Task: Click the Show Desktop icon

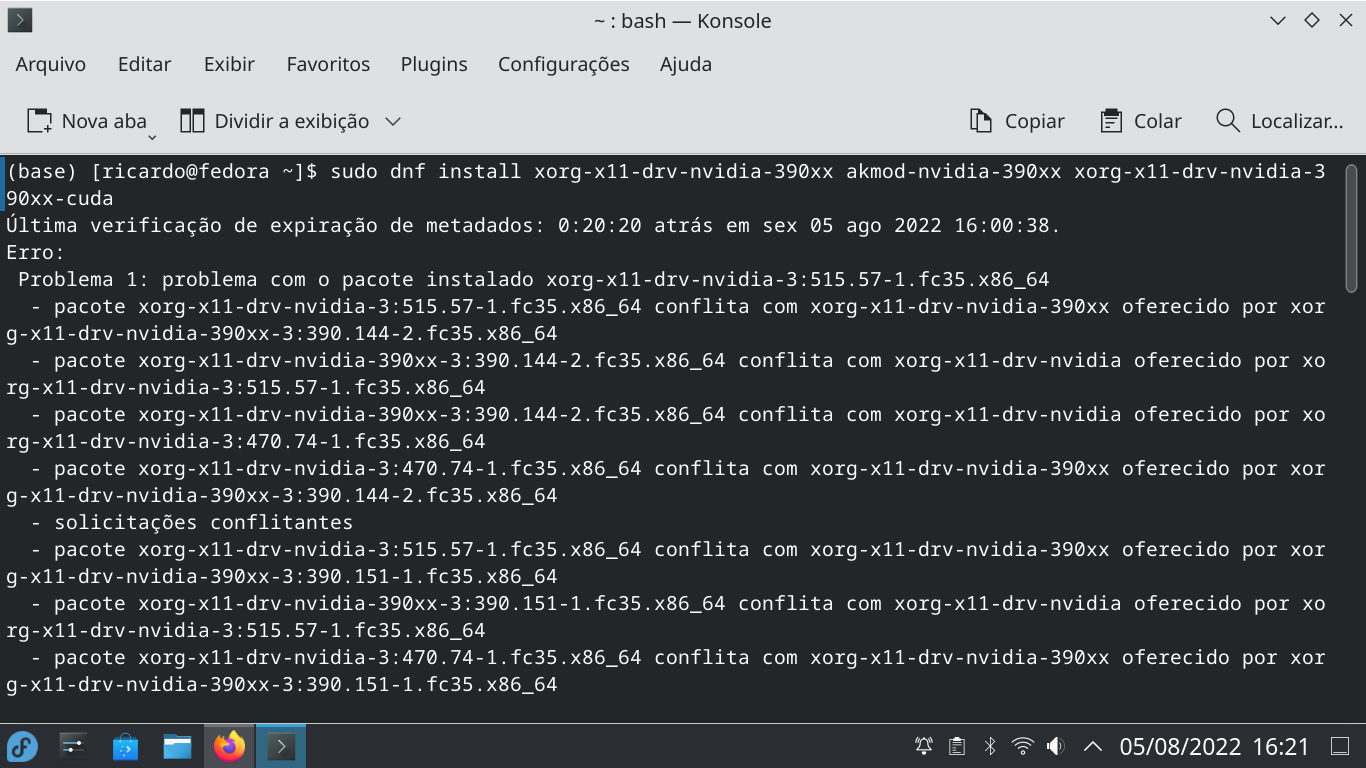Action: (1340, 746)
